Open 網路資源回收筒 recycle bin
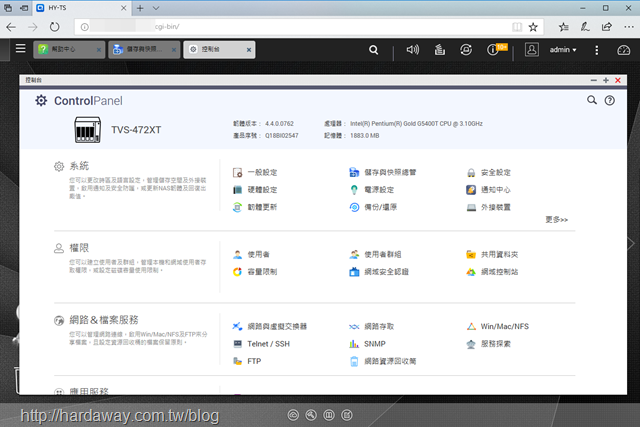The width and height of the screenshot is (640, 427). click(x=383, y=361)
